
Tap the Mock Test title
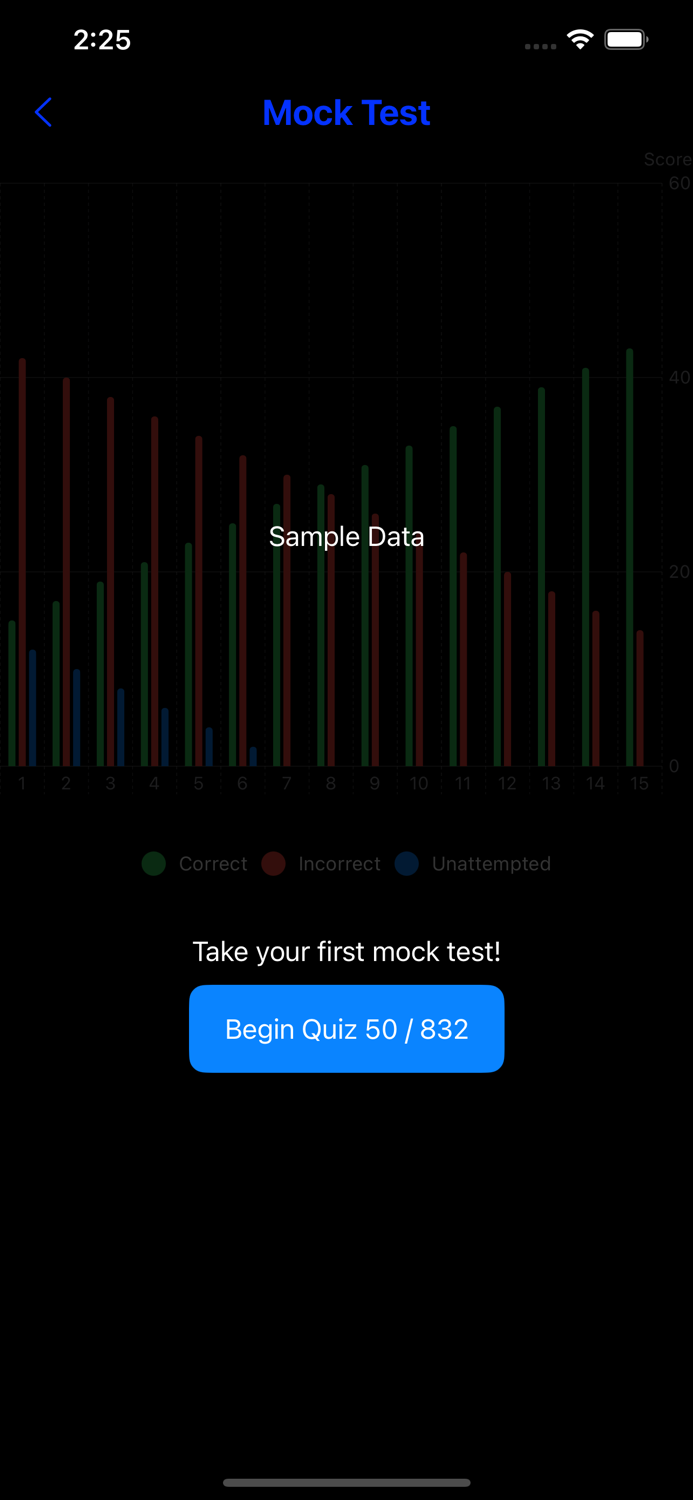click(x=346, y=112)
